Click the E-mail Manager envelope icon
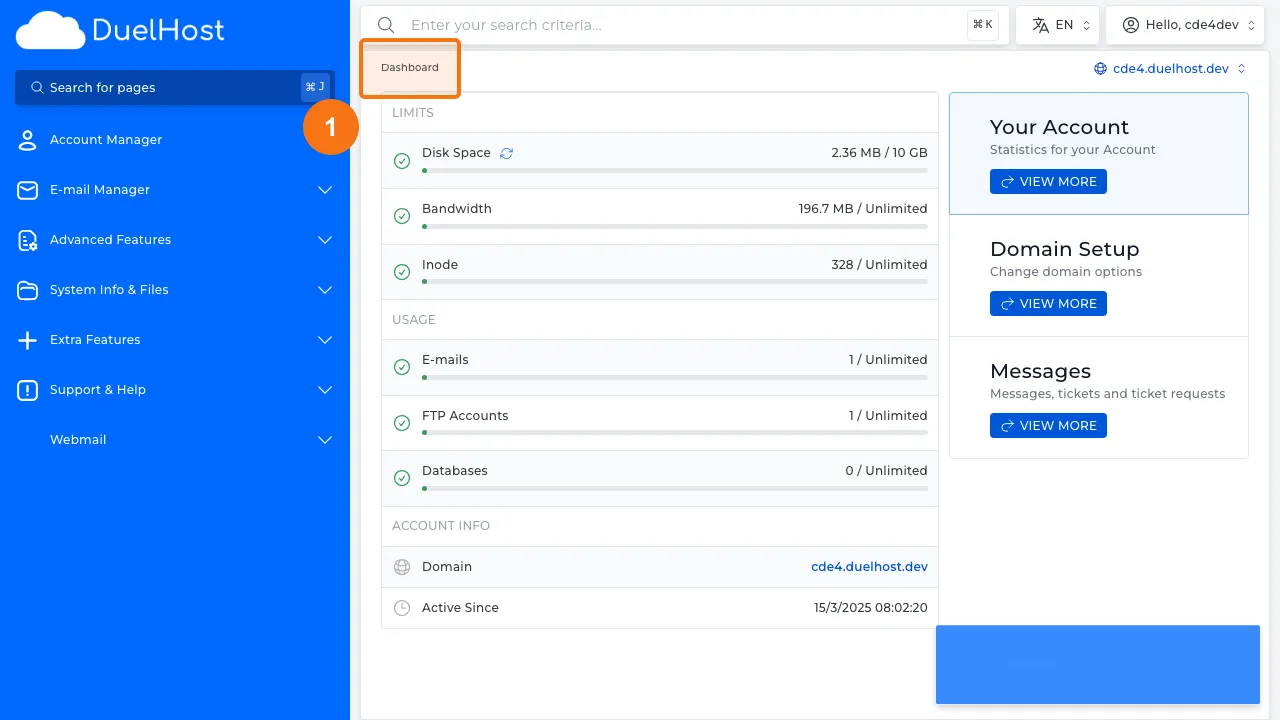The height and width of the screenshot is (720, 1280). pos(27,190)
